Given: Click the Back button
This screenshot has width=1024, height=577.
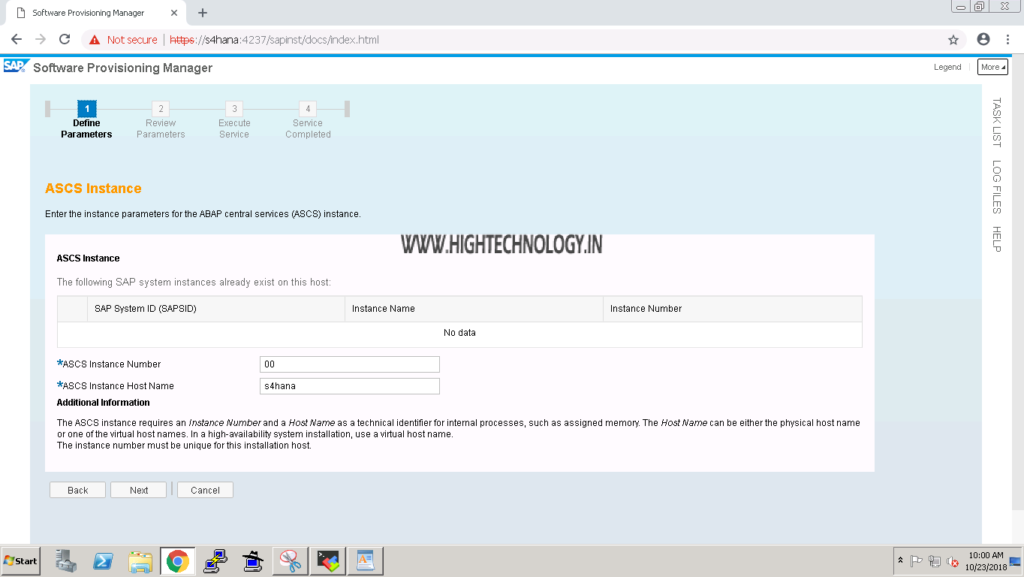Looking at the screenshot, I should (x=77, y=490).
